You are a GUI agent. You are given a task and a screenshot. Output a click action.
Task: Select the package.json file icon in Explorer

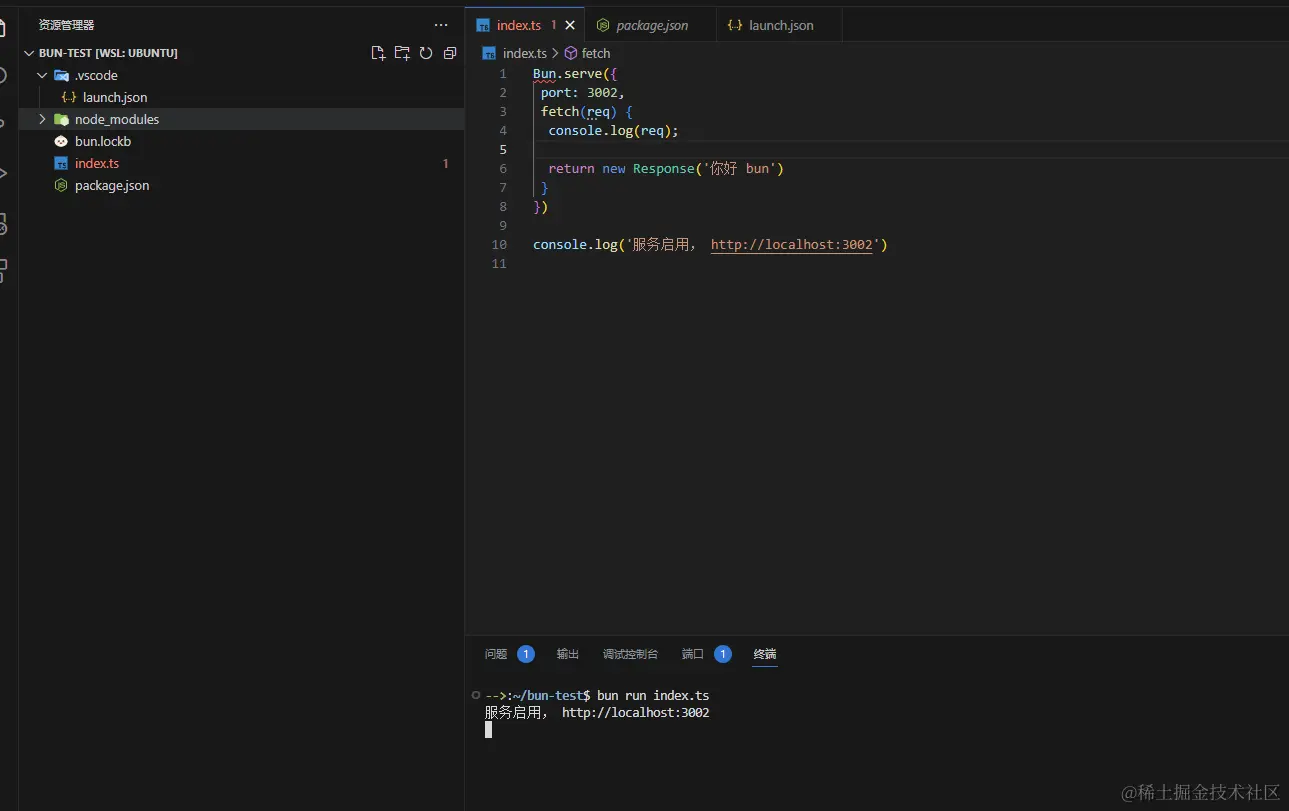tap(61, 185)
